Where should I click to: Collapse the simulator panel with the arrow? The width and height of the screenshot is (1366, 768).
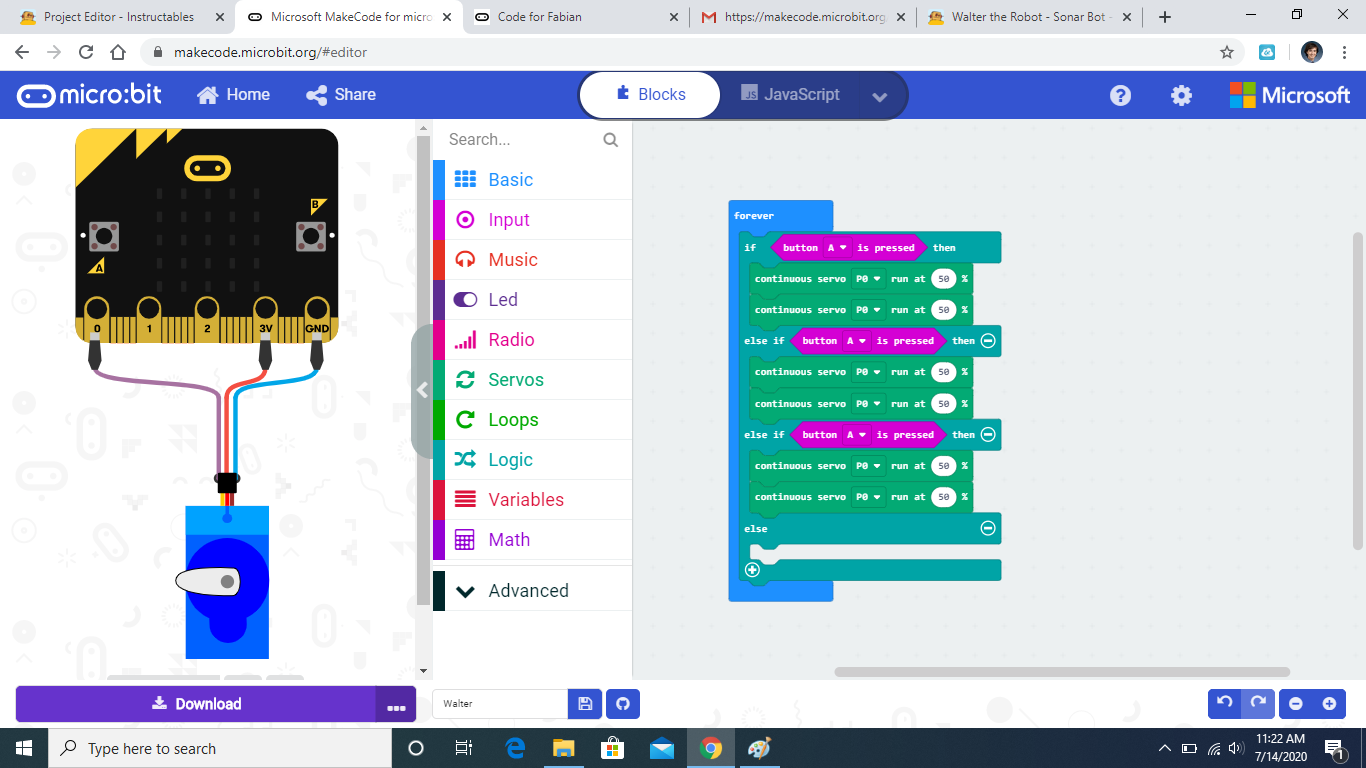(422, 390)
